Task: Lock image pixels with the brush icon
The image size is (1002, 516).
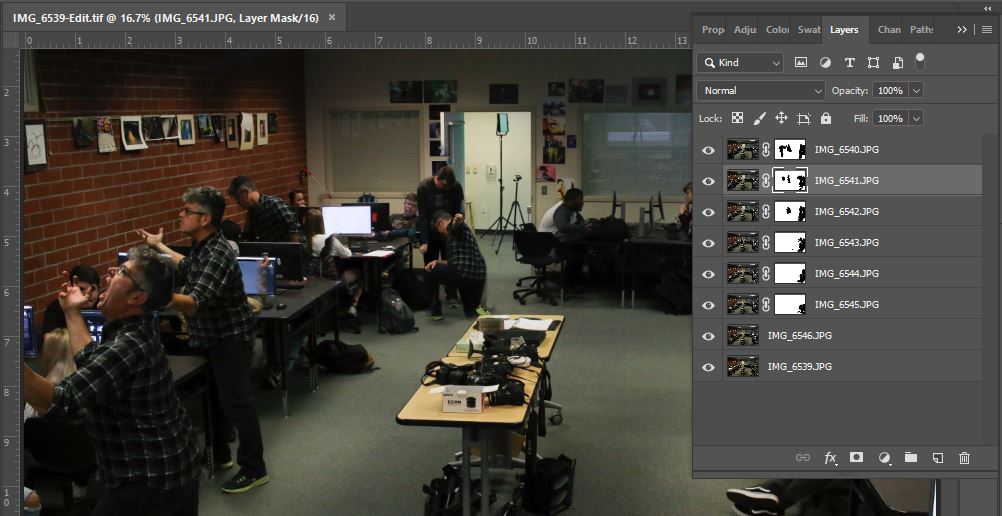Action: [x=759, y=118]
